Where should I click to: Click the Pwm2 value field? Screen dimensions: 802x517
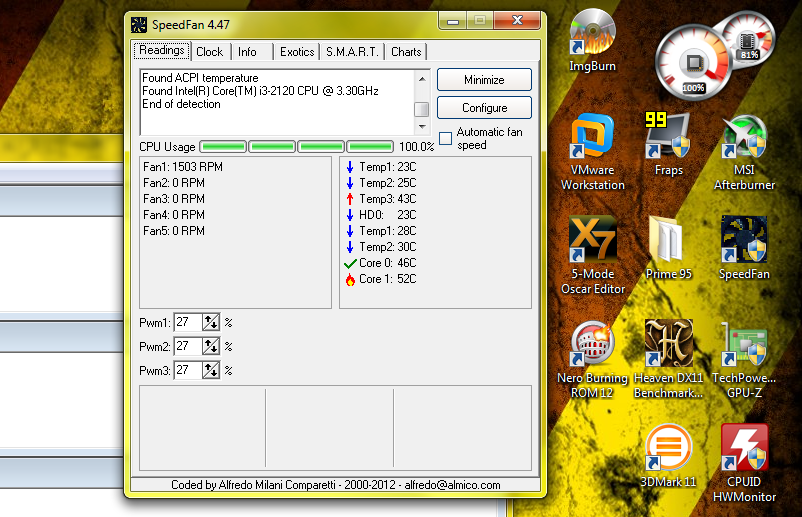click(x=188, y=346)
